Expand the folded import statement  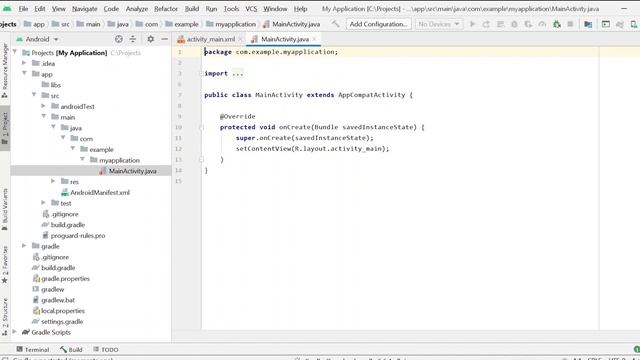(237, 73)
